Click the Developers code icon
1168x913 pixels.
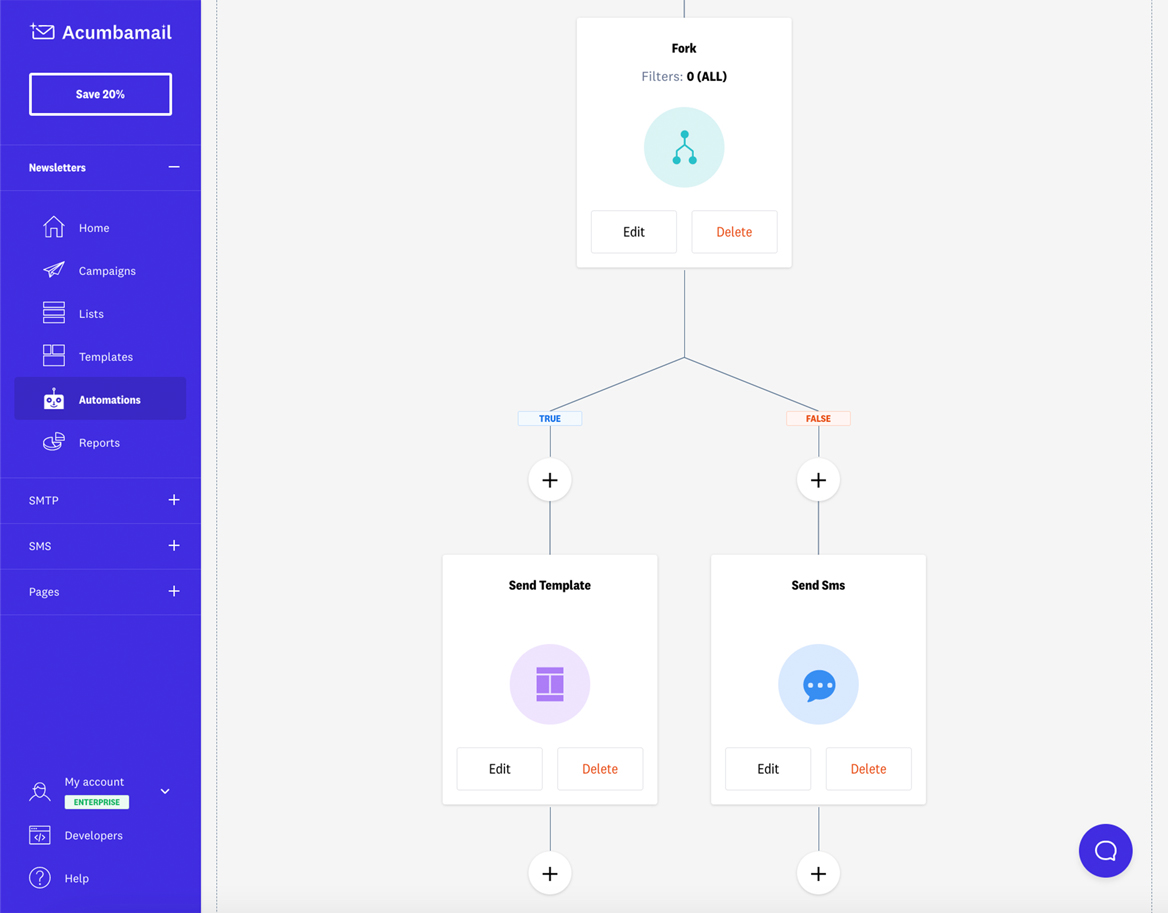(x=40, y=835)
